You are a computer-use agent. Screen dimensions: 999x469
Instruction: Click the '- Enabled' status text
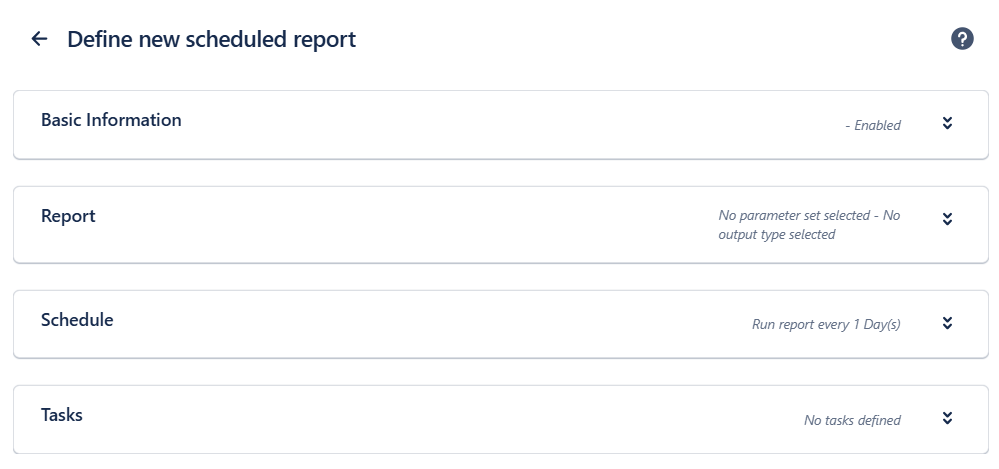coord(873,126)
